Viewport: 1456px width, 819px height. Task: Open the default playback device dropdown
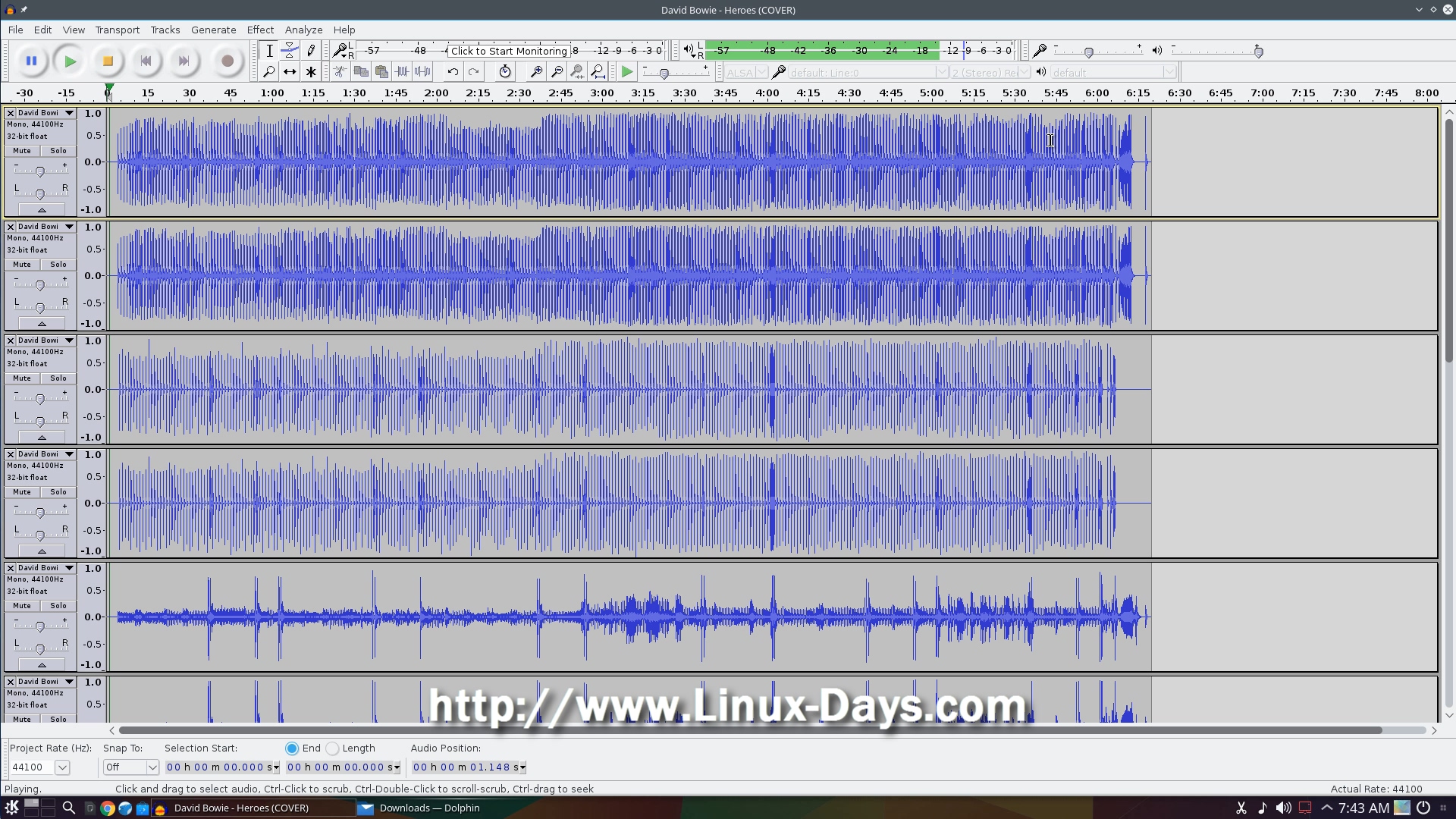coord(1113,73)
